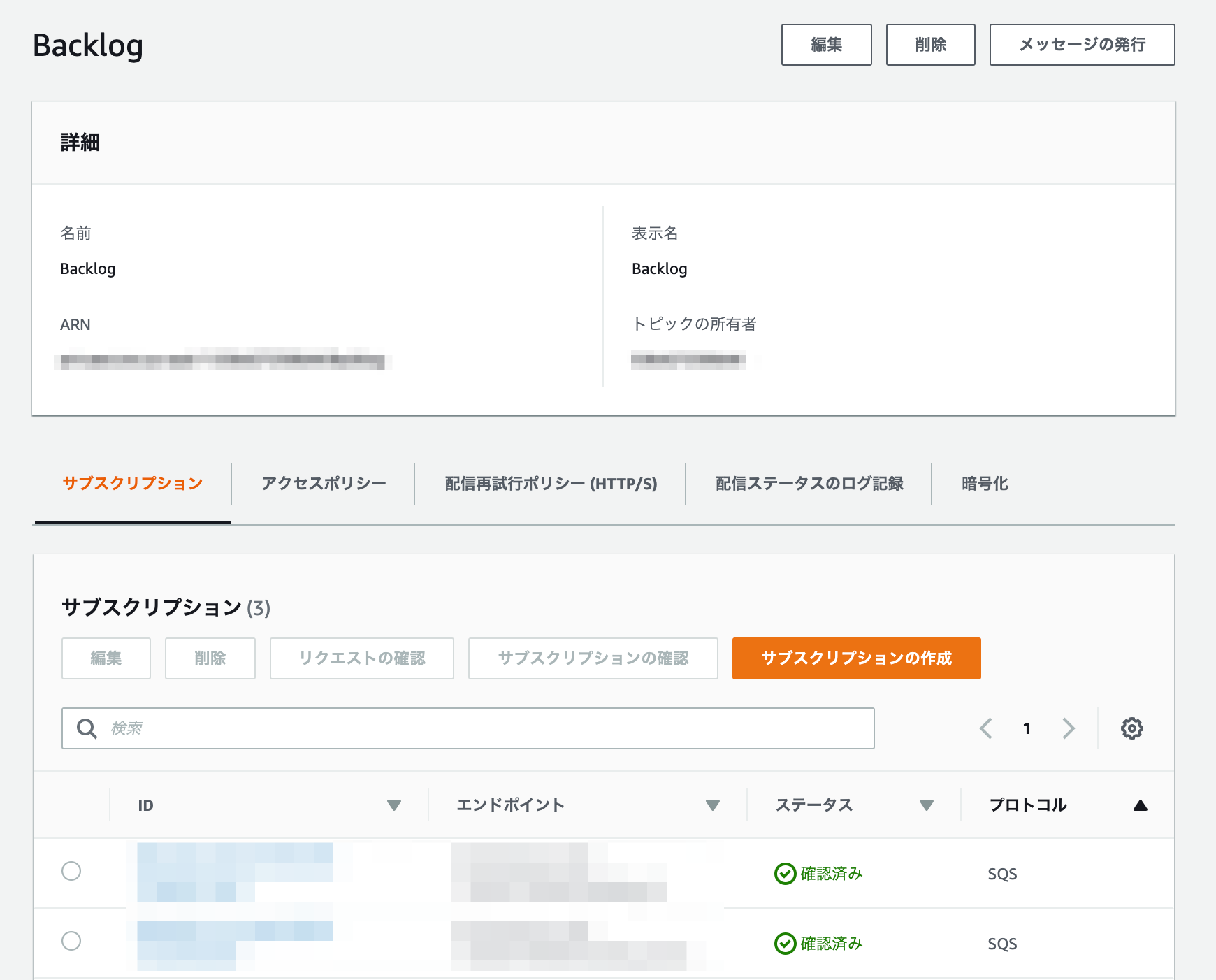This screenshot has height=980, width=1216.
Task: Click the プロトコル column header
Action: coord(1028,805)
